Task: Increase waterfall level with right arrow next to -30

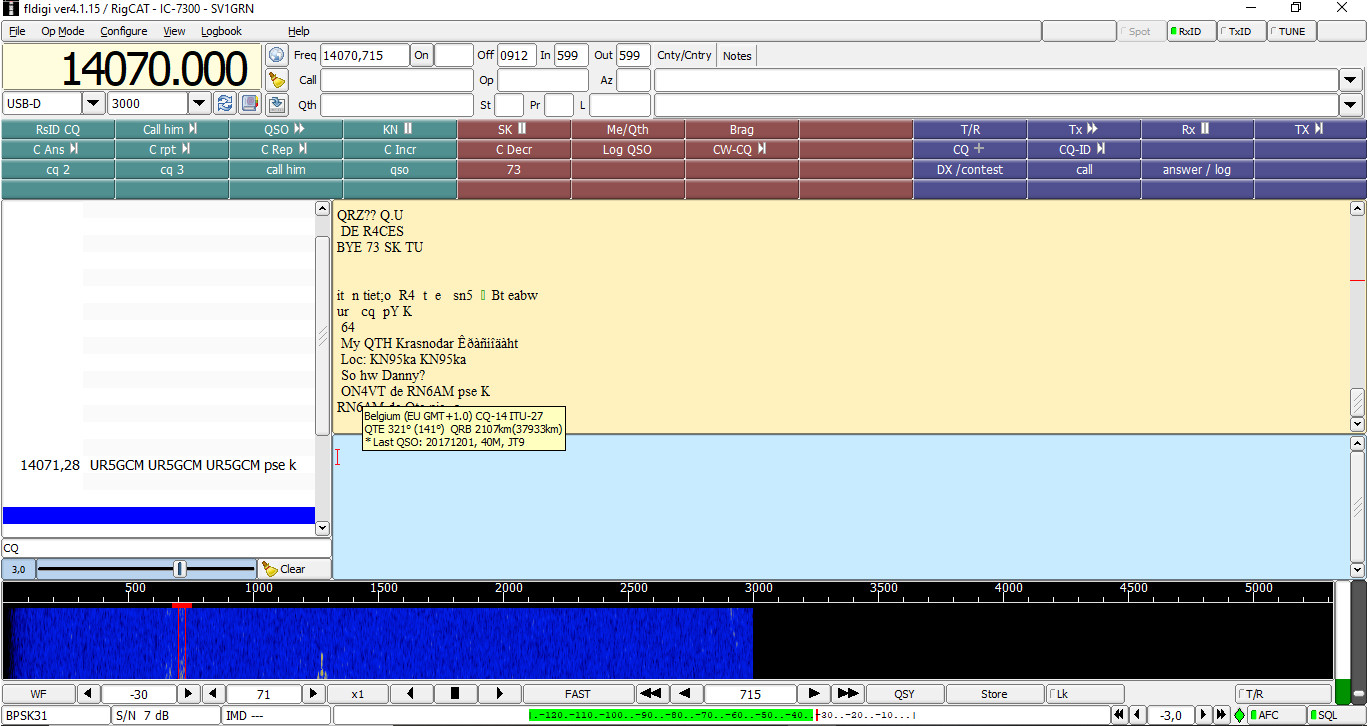Action: tap(188, 694)
